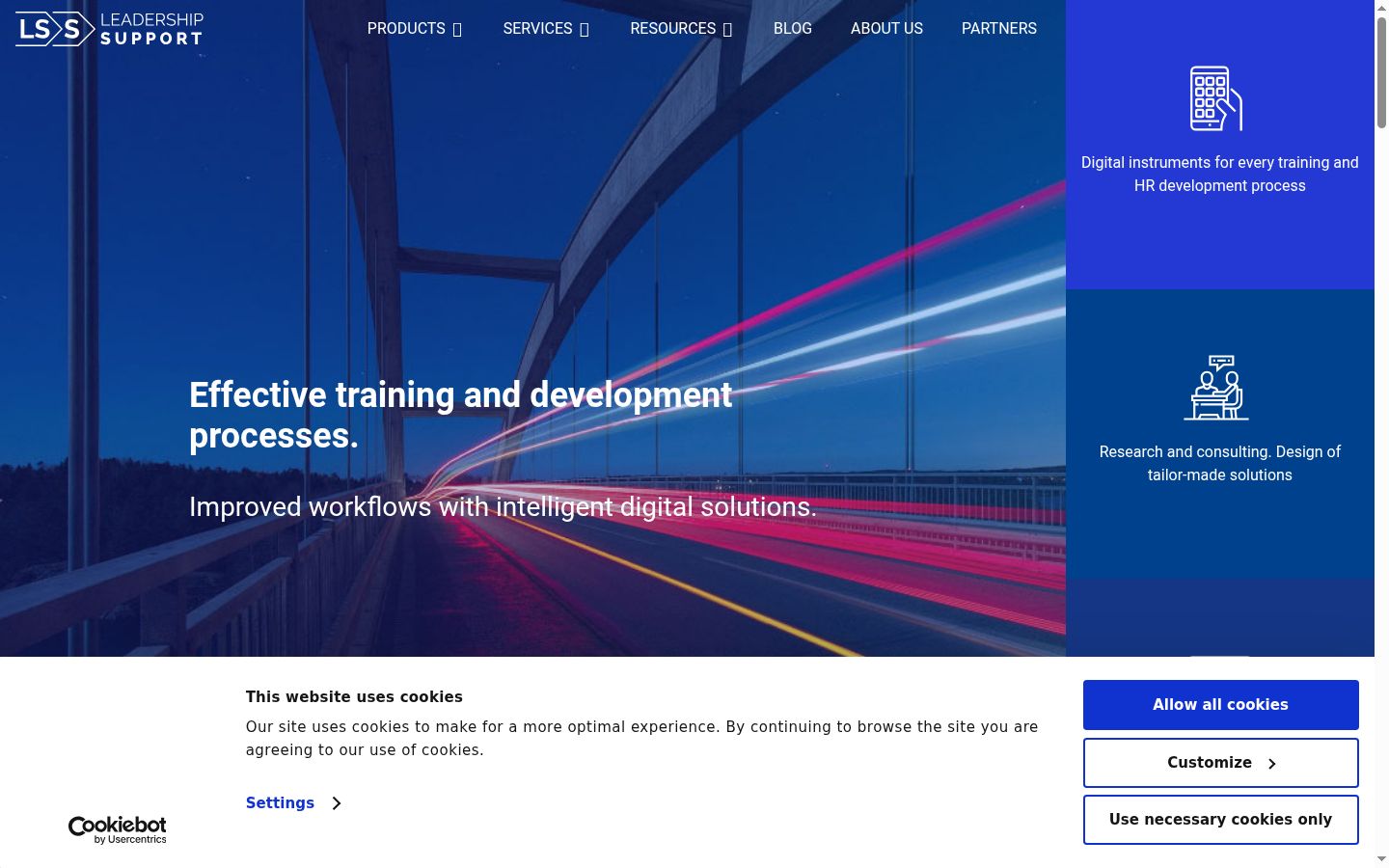Screen dimensions: 1389x868
Task: Click the Customize cookies button
Action: pyautogui.click(x=1220, y=763)
